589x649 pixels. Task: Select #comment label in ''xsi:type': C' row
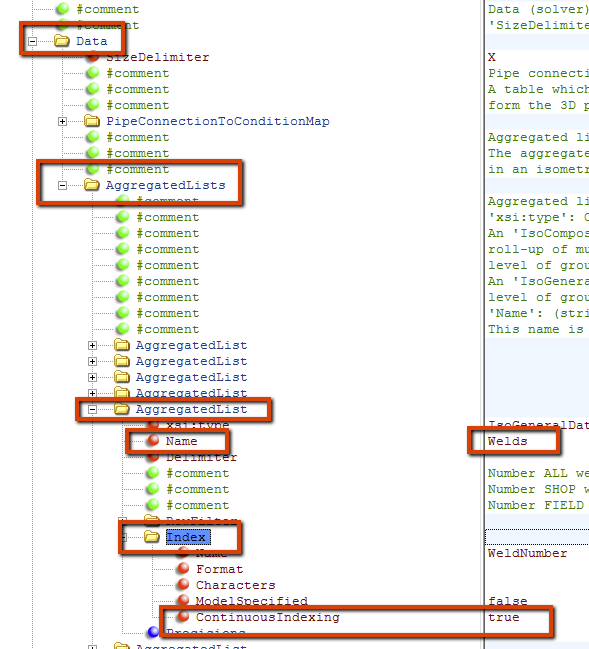[x=168, y=217]
